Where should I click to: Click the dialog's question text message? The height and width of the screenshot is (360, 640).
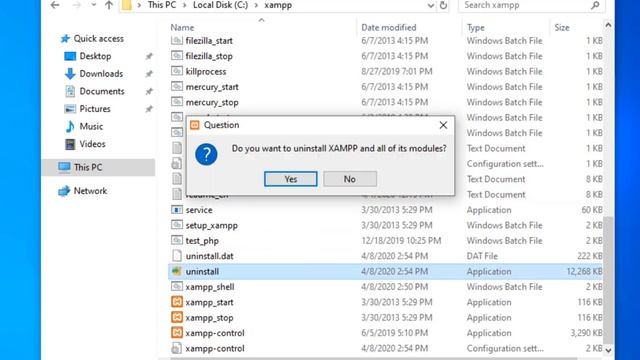tap(339, 149)
